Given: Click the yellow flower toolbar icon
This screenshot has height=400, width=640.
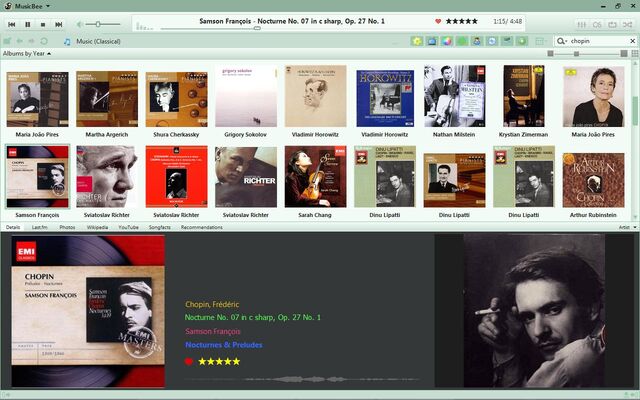Looking at the screenshot, I should 417,41.
